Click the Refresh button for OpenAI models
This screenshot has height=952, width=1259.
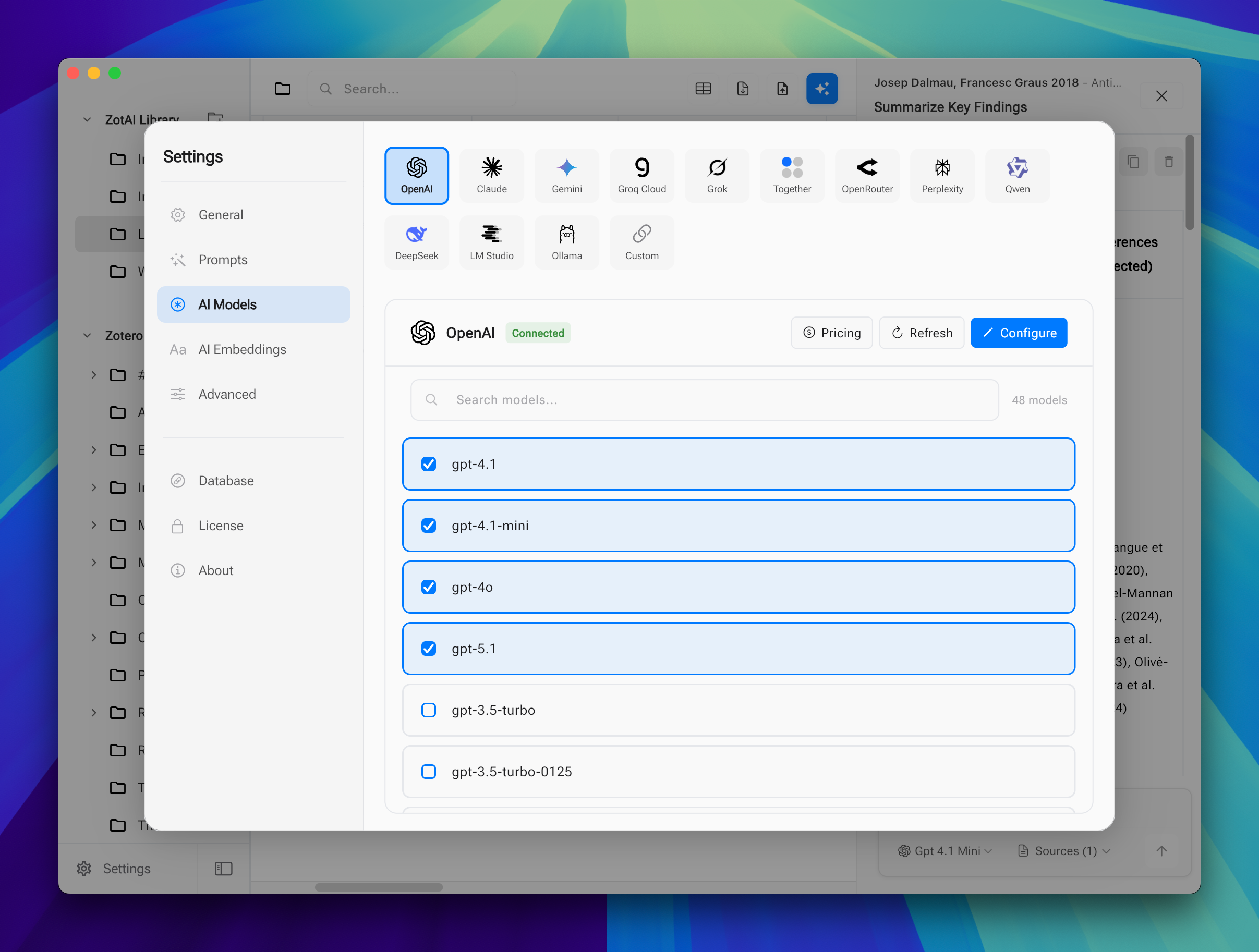[x=921, y=333]
